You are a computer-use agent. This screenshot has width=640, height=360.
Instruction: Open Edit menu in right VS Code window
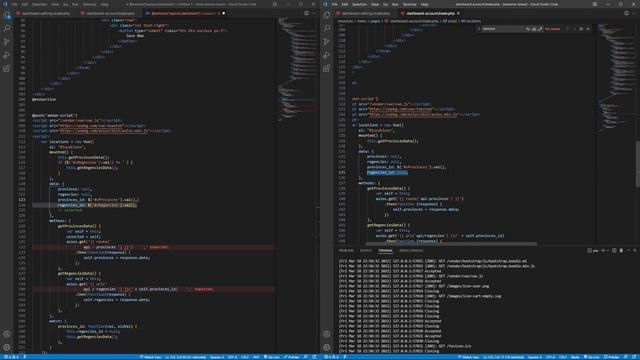(345, 4)
